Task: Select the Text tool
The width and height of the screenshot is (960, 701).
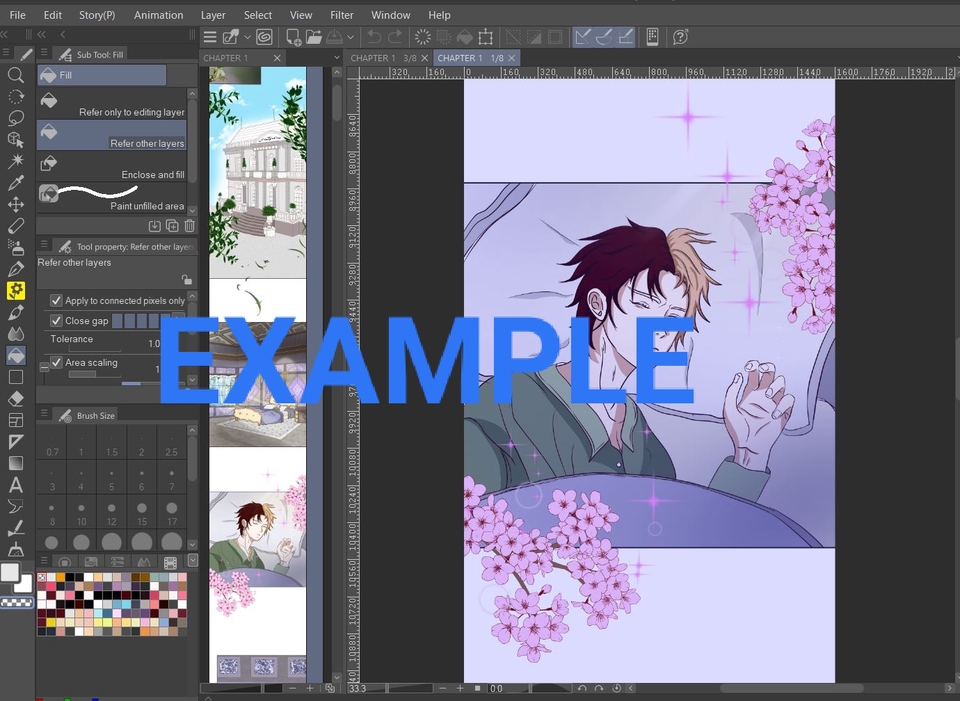Action: coord(16,485)
